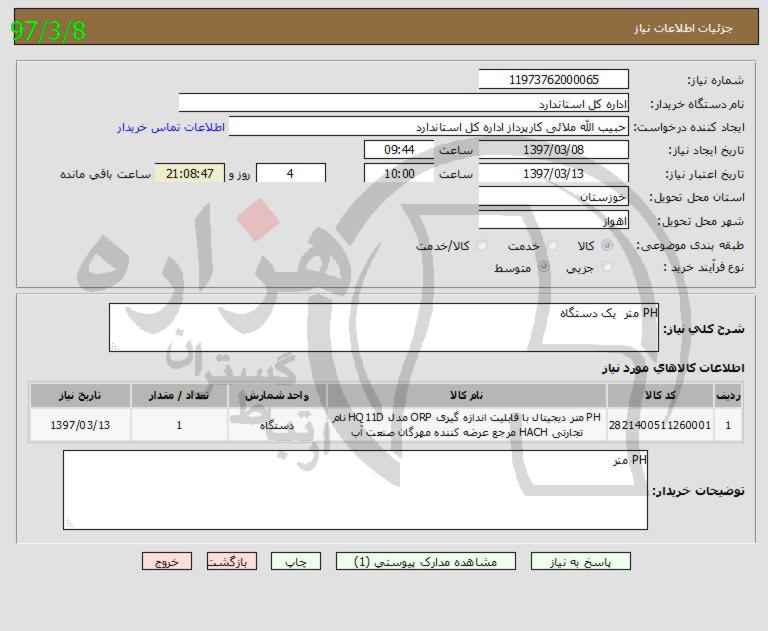Open مشاهده مدارک پیوستی (1) attachments
Viewport: 768px width, 631px height.
426,561
